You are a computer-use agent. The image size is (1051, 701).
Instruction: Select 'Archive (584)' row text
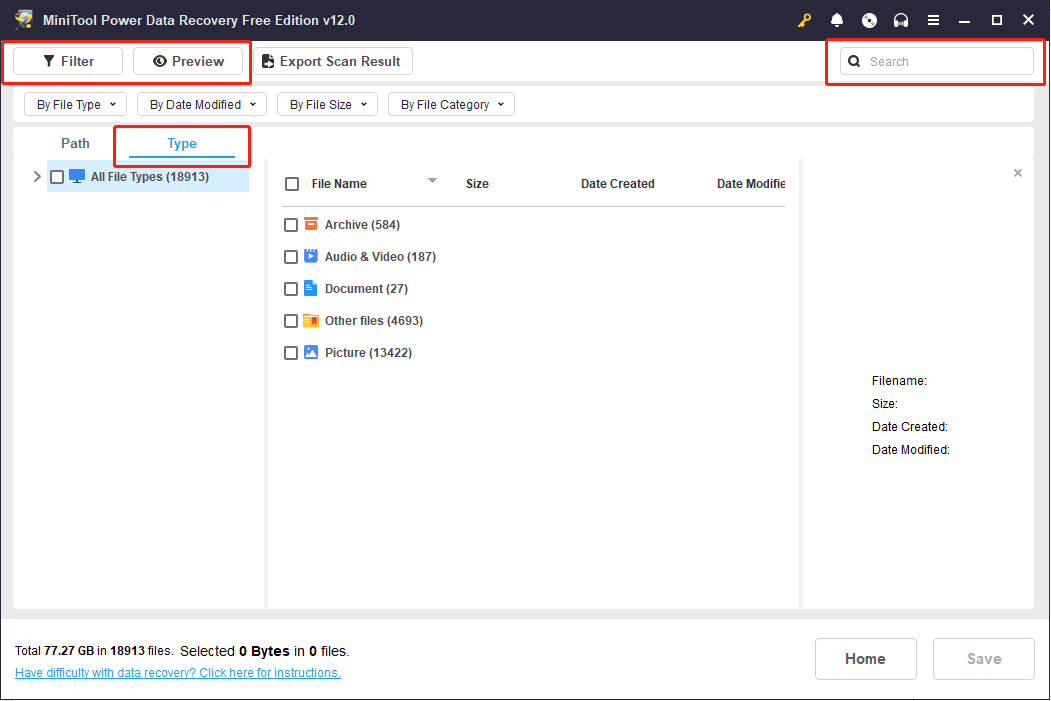(362, 225)
